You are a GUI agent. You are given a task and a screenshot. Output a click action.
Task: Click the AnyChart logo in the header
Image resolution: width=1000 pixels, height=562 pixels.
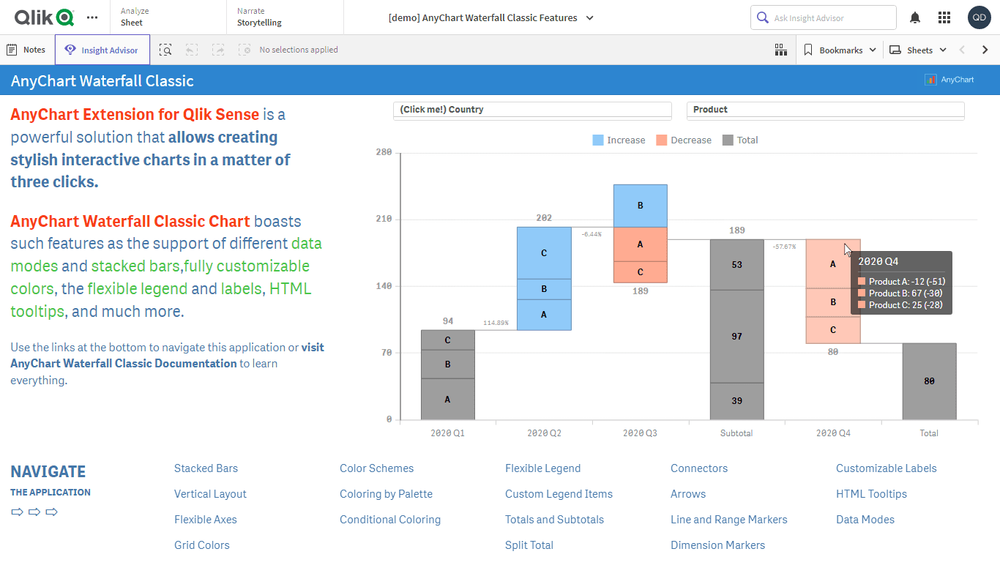pyautogui.click(x=950, y=80)
